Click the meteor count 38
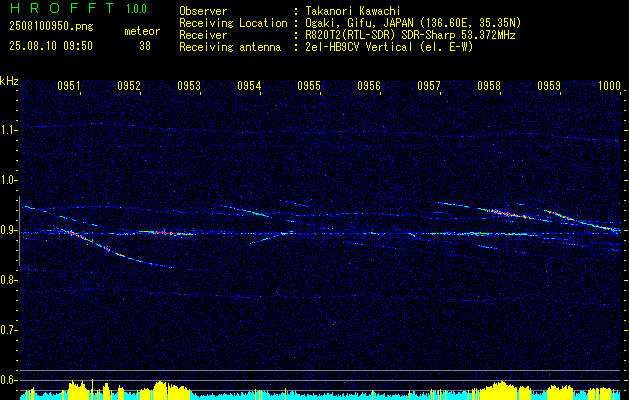This screenshot has width=629, height=400. tap(145, 46)
